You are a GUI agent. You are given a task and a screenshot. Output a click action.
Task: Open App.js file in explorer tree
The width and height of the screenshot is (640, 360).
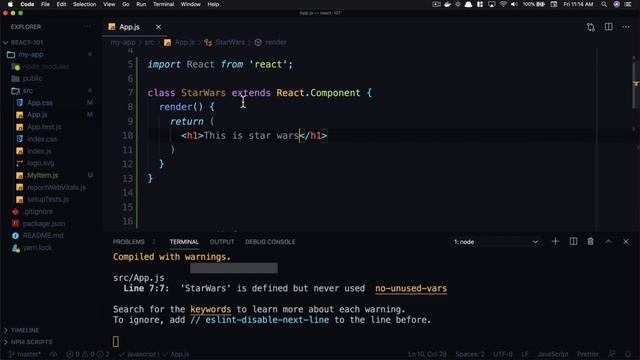(x=37, y=115)
